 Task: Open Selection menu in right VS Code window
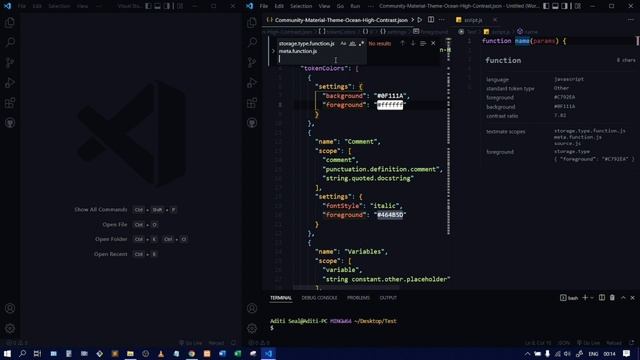[301, 6]
